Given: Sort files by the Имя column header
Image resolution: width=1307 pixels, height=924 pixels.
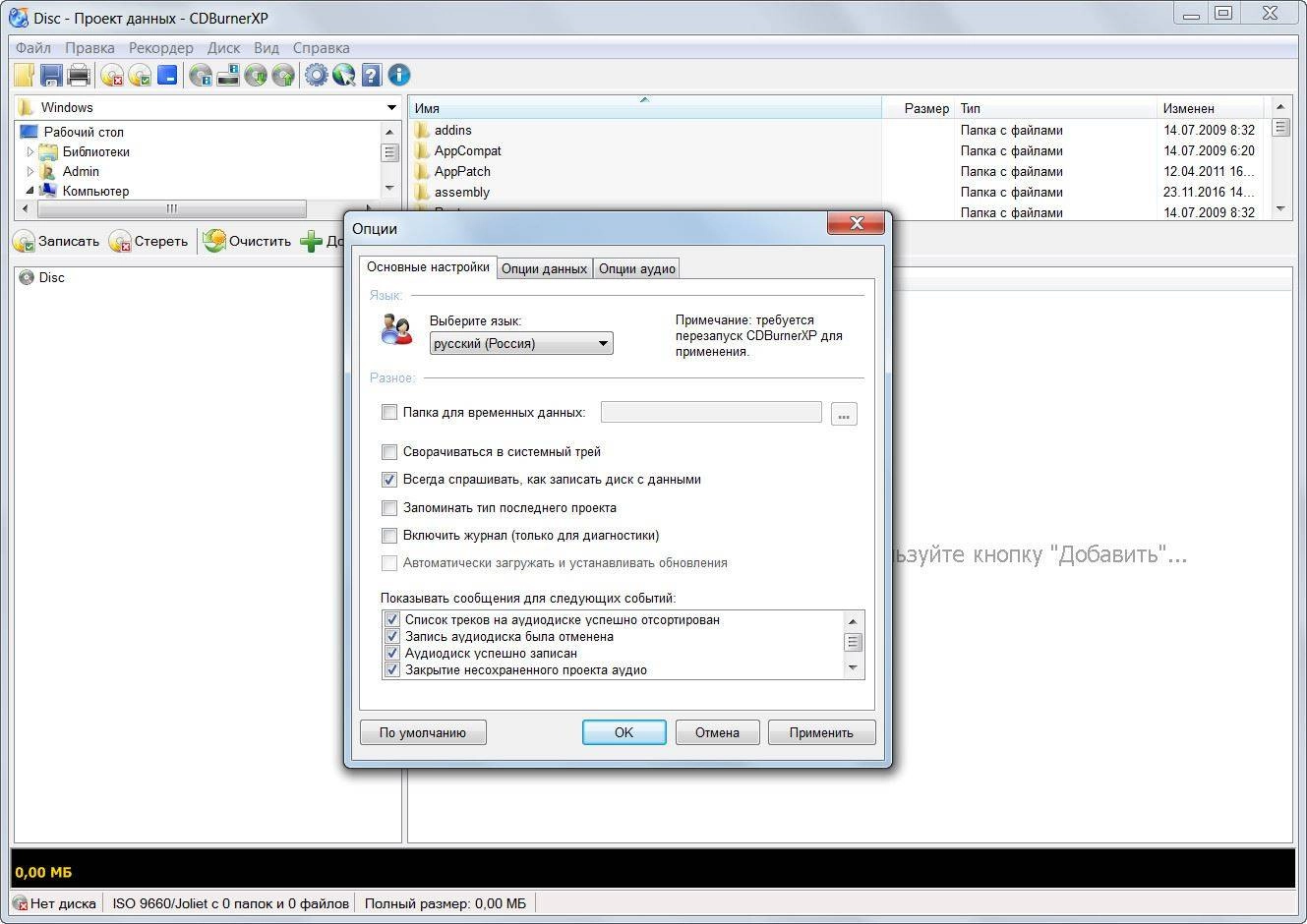Looking at the screenshot, I should coord(645,108).
